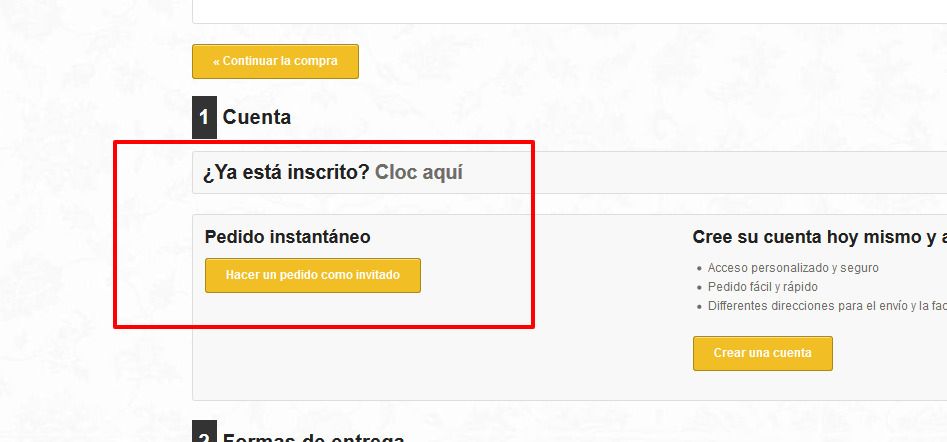This screenshot has height=442, width=947.
Task: Click the step 1 number badge
Action: pos(204,117)
